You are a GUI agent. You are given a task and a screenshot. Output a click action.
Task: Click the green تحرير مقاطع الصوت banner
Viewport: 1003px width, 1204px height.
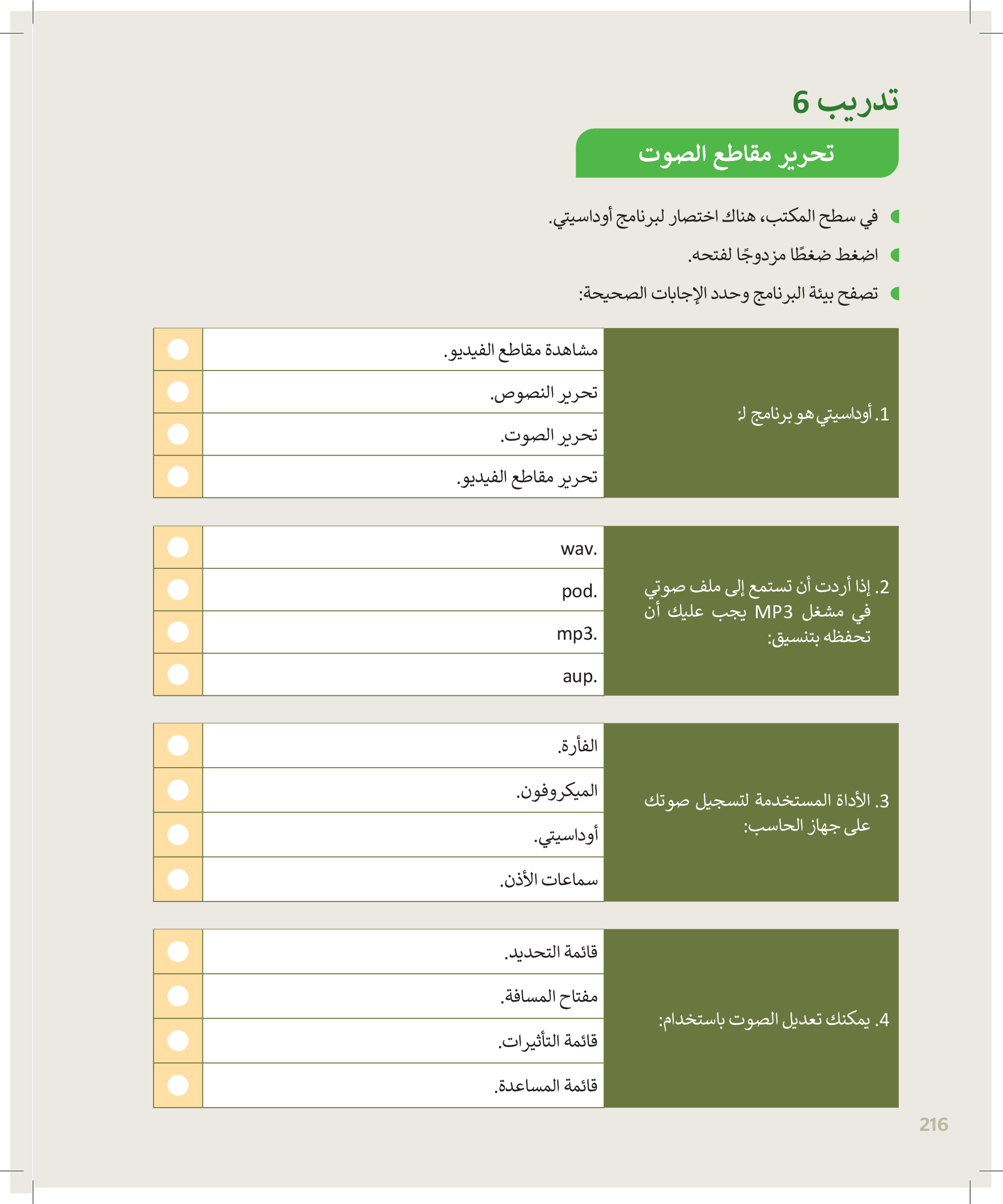coord(736,153)
